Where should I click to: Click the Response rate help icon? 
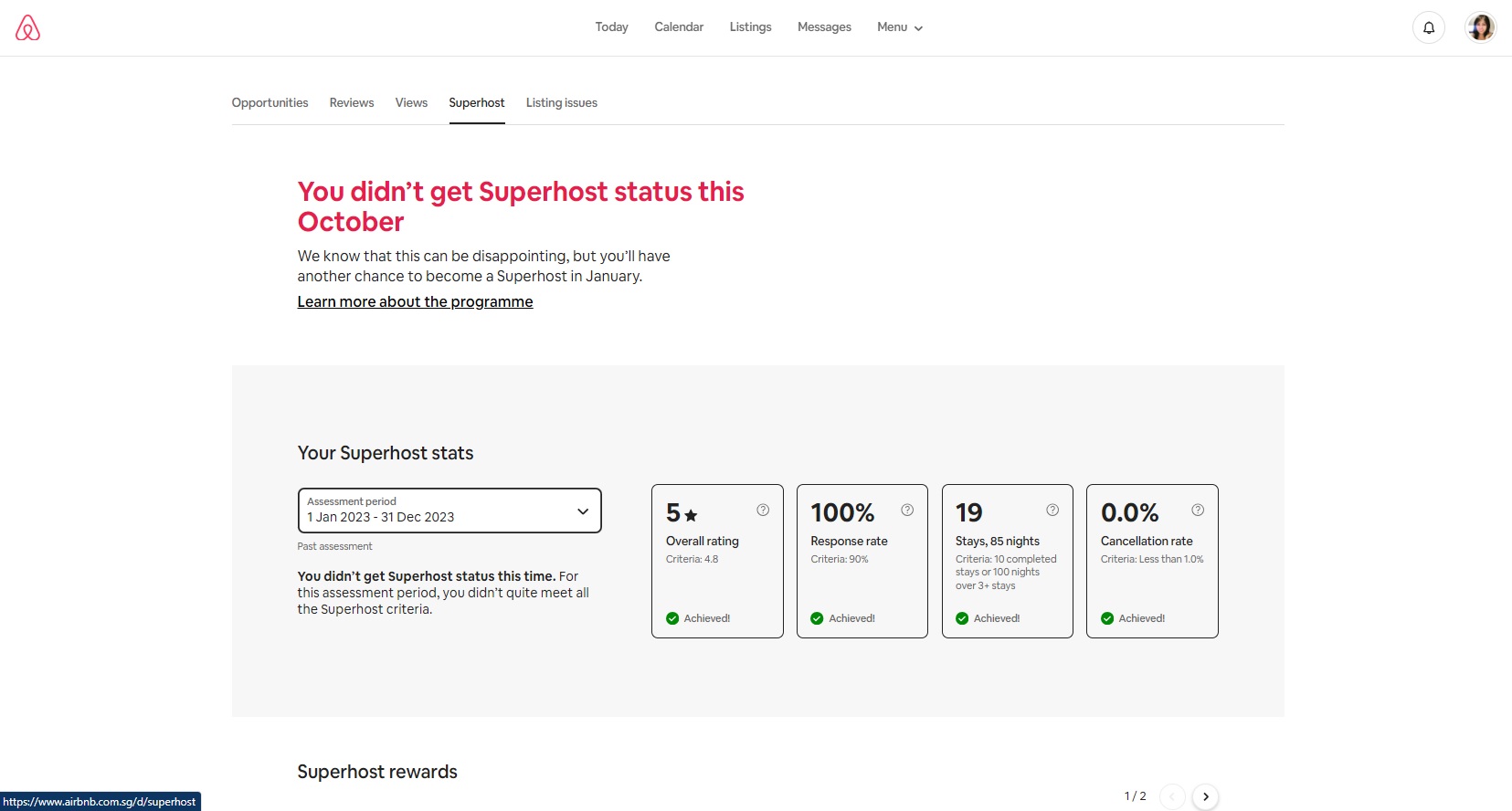pos(907,511)
